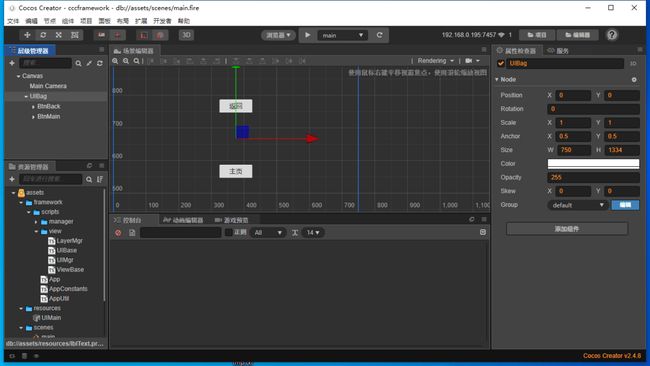Open the Group default dropdown
This screenshot has width=650, height=366.
coord(577,205)
